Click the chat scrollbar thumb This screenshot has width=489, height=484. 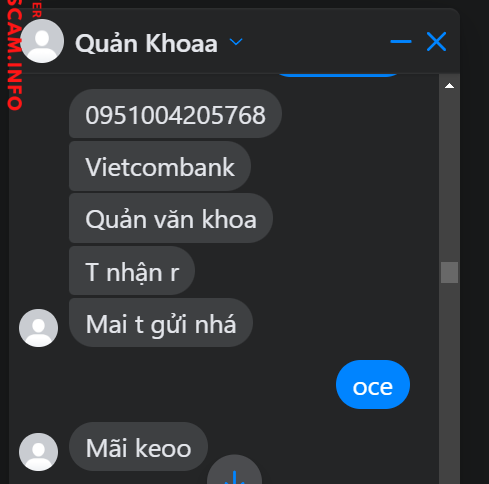click(449, 272)
